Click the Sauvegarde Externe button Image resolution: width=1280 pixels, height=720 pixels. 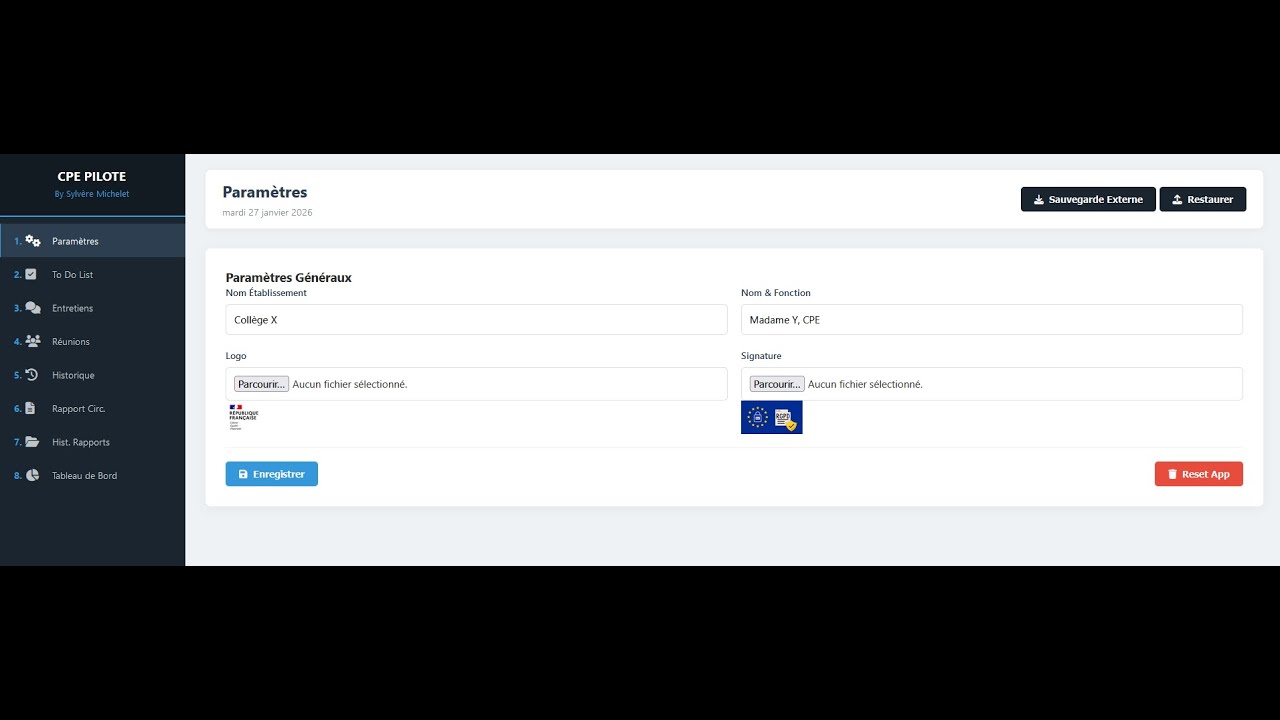tap(1088, 199)
